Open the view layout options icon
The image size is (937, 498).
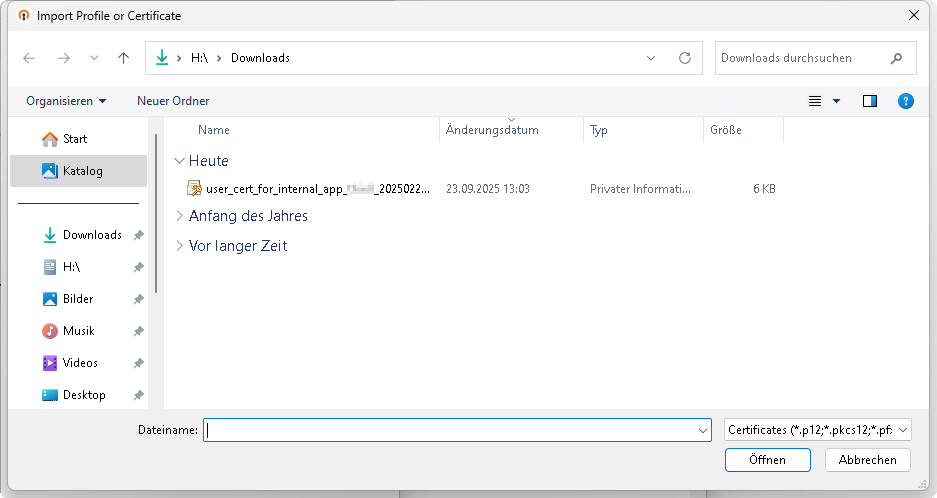[x=815, y=101]
